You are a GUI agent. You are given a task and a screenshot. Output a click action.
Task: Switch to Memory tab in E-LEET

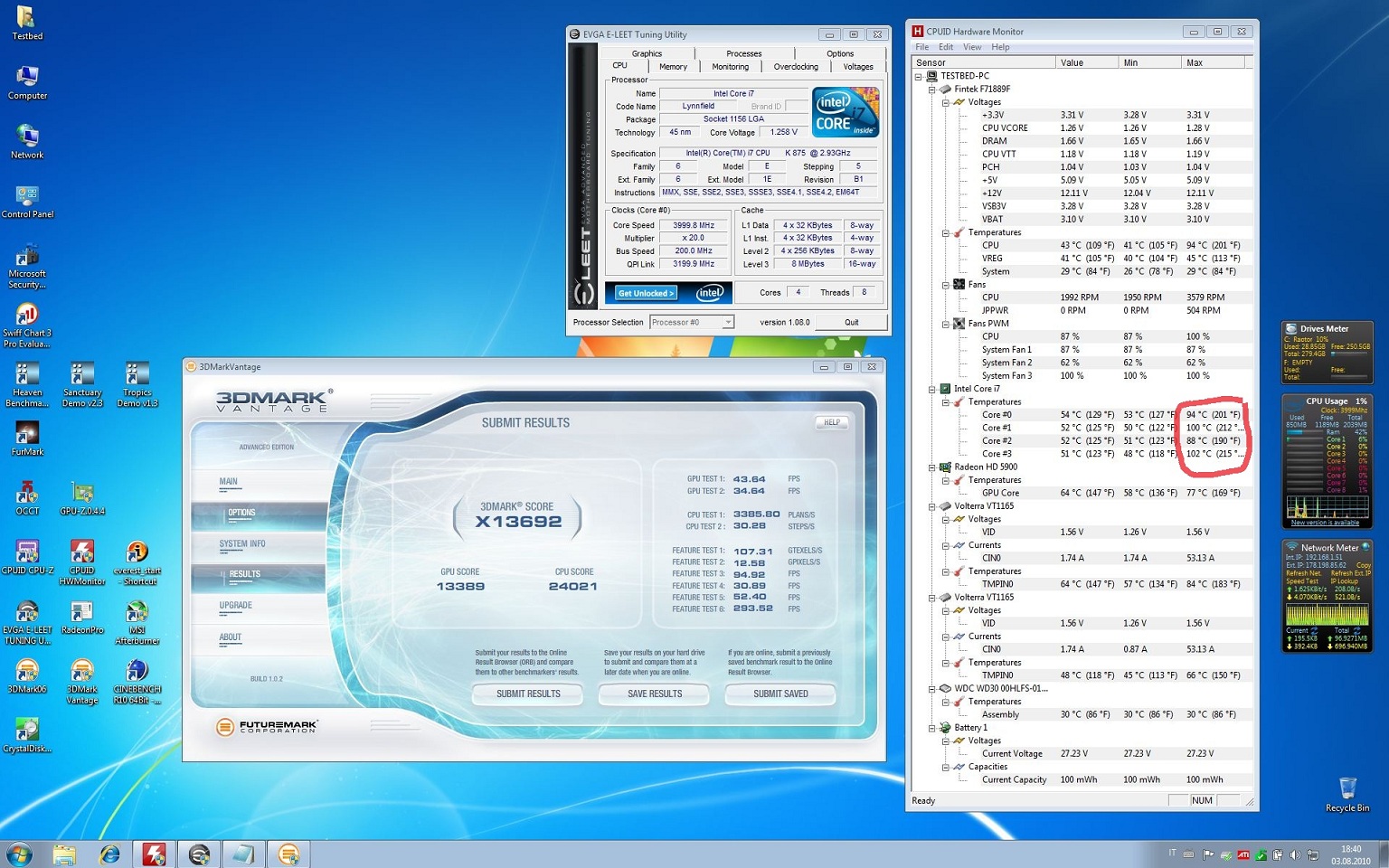pyautogui.click(x=673, y=67)
